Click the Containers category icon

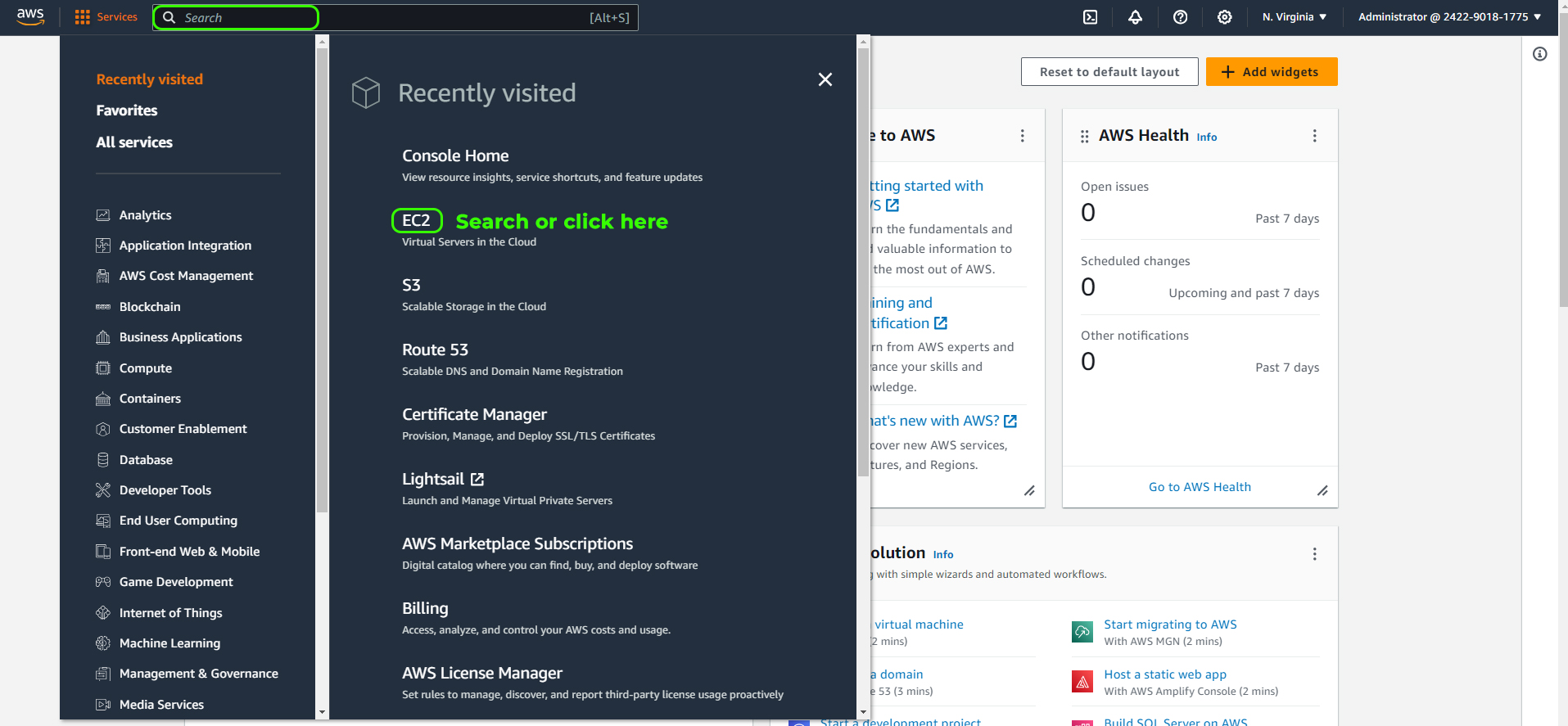pos(103,399)
